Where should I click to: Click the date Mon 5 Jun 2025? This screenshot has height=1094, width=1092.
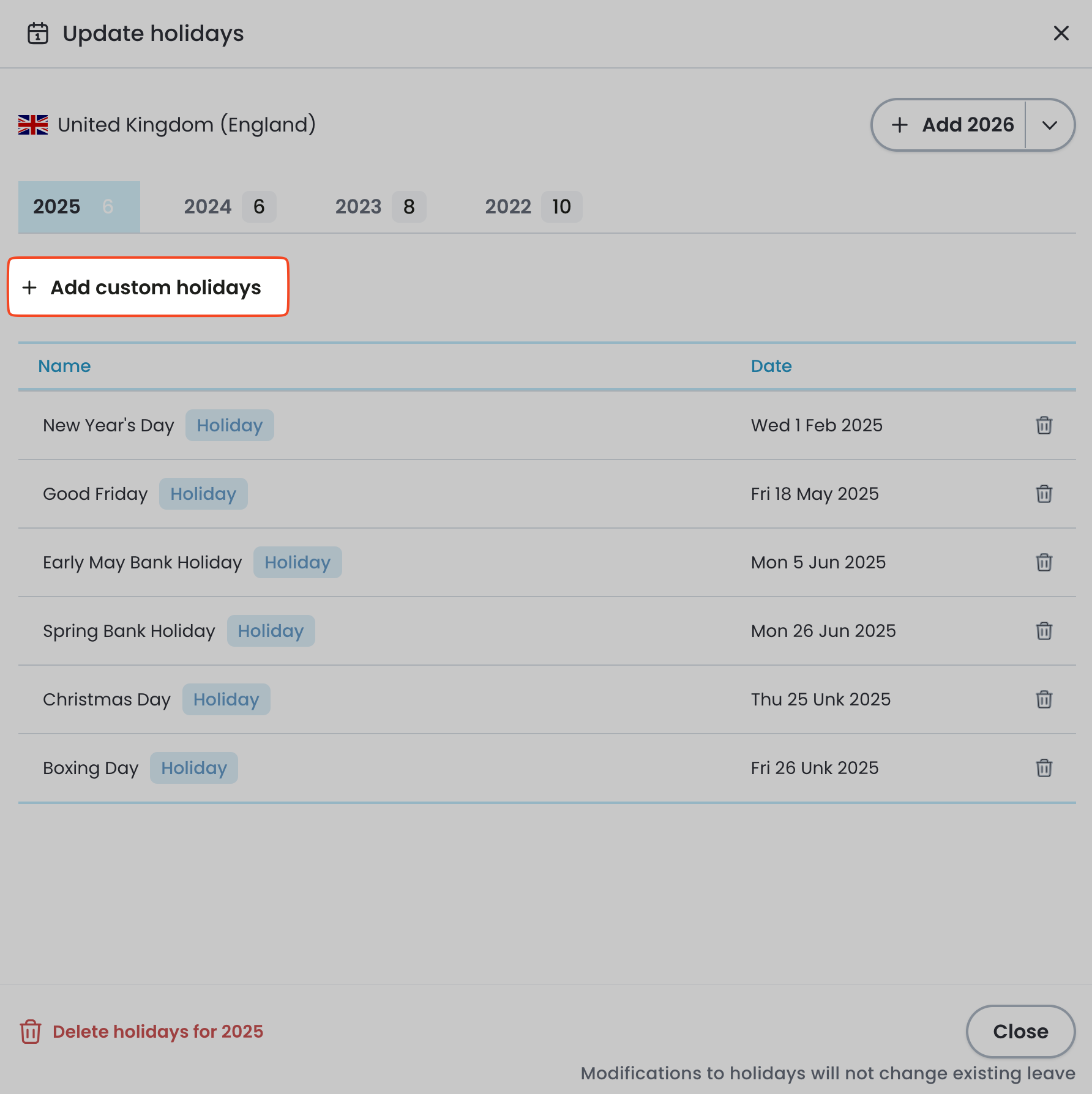(x=818, y=562)
